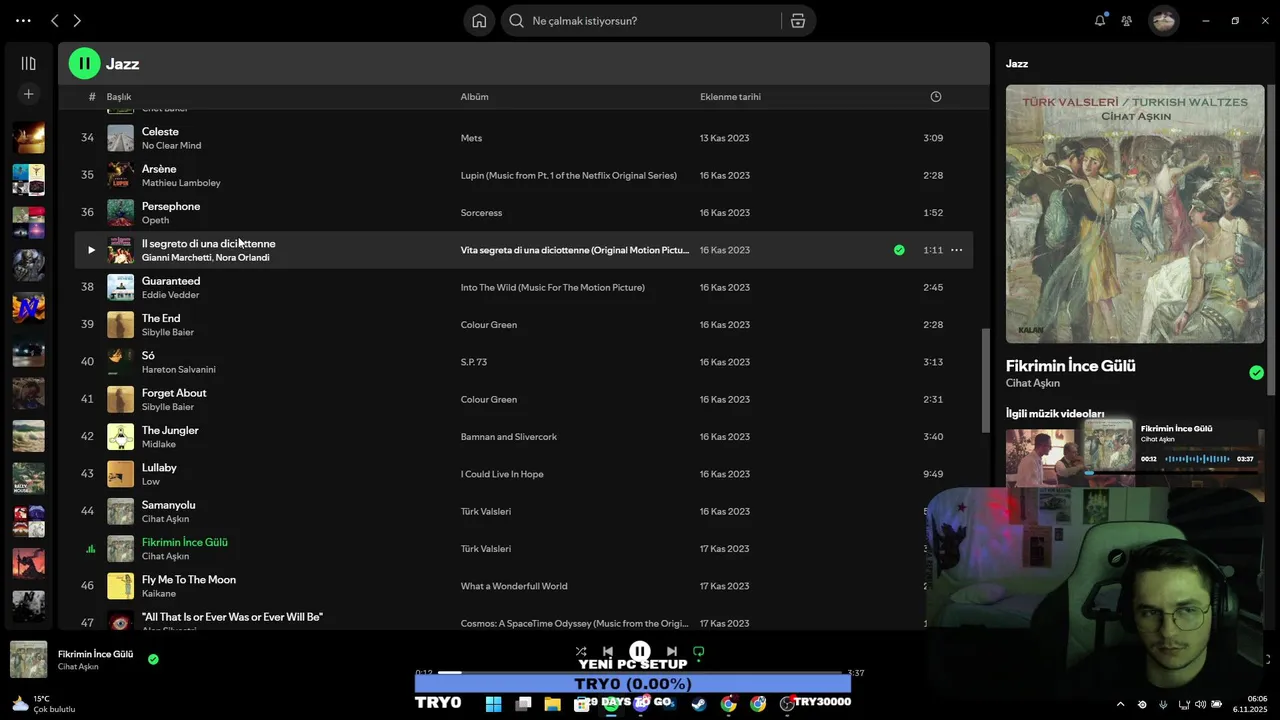
Task: Select track Fly Me To The Moon
Action: (x=523, y=586)
